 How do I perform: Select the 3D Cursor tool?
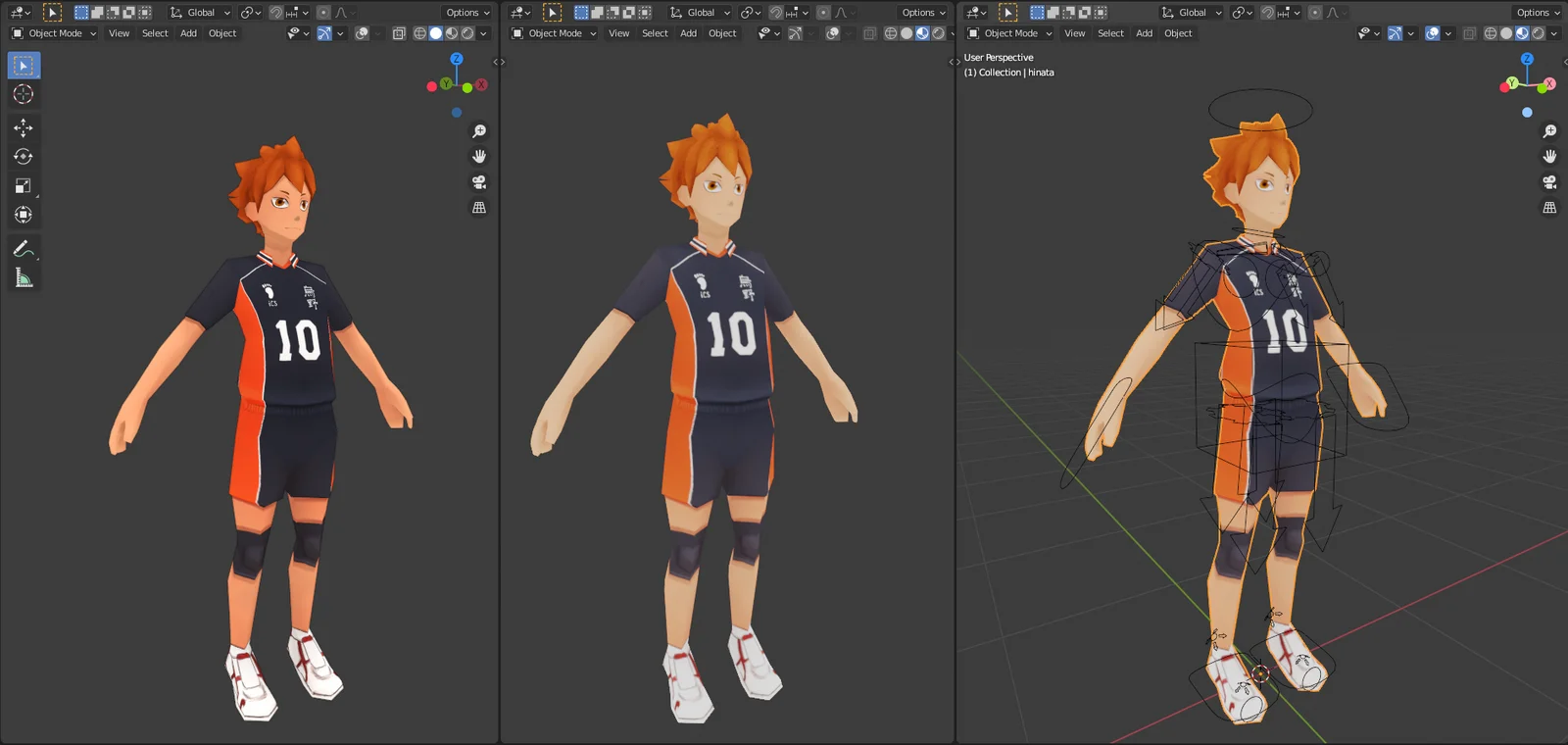pos(24,94)
